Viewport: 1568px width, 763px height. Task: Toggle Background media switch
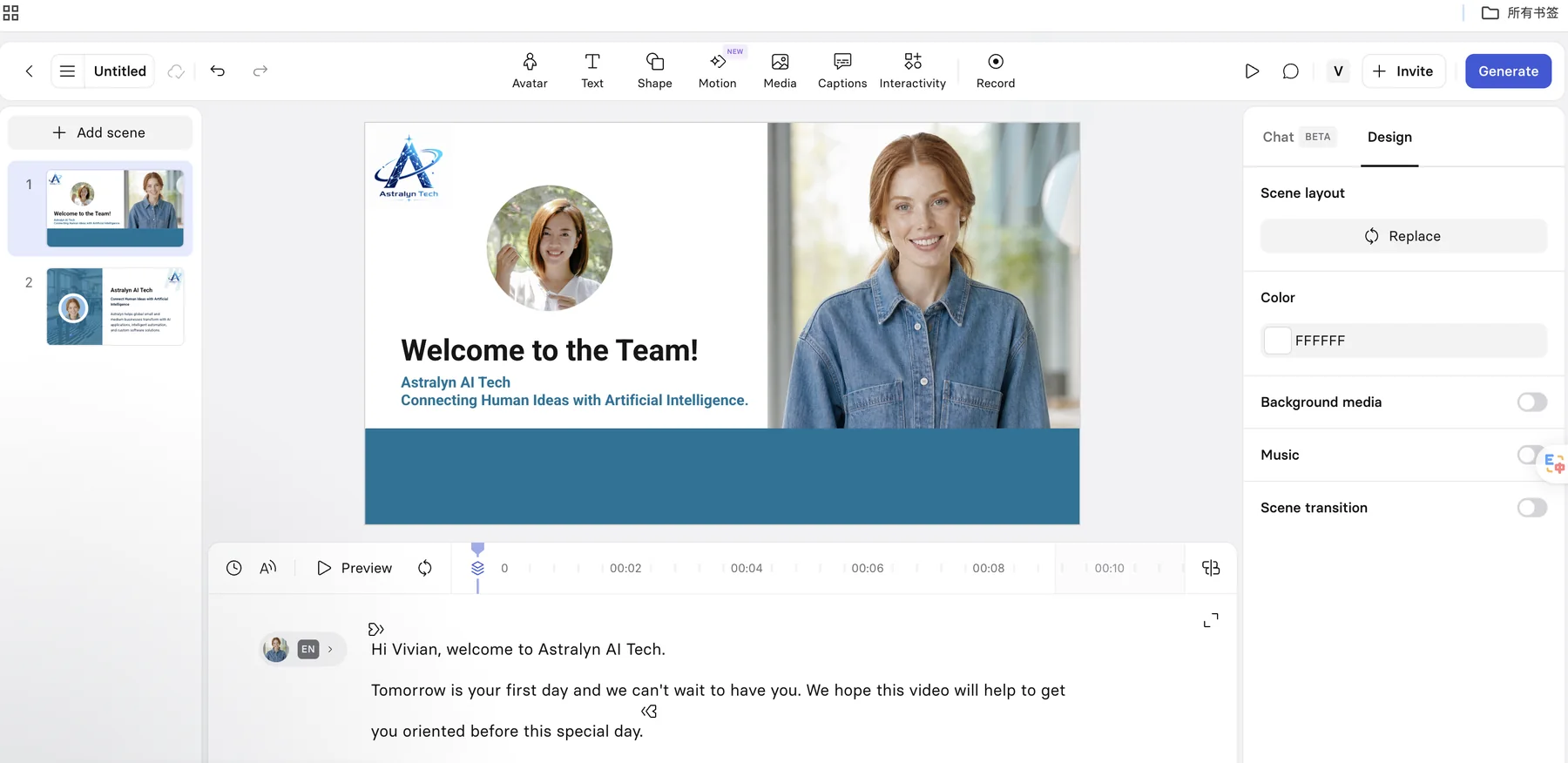(1532, 402)
